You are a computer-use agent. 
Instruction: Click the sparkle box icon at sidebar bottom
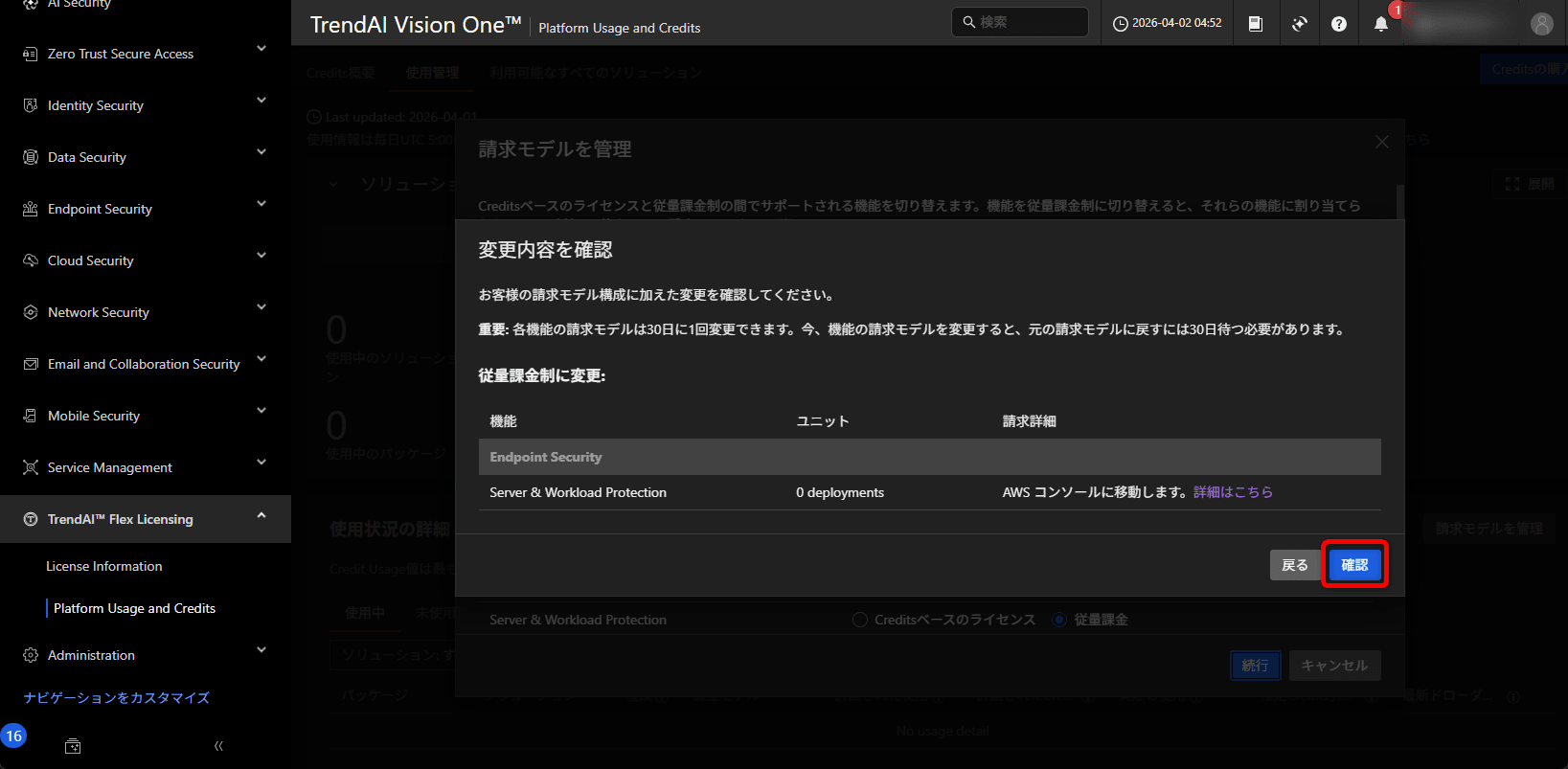click(x=73, y=746)
